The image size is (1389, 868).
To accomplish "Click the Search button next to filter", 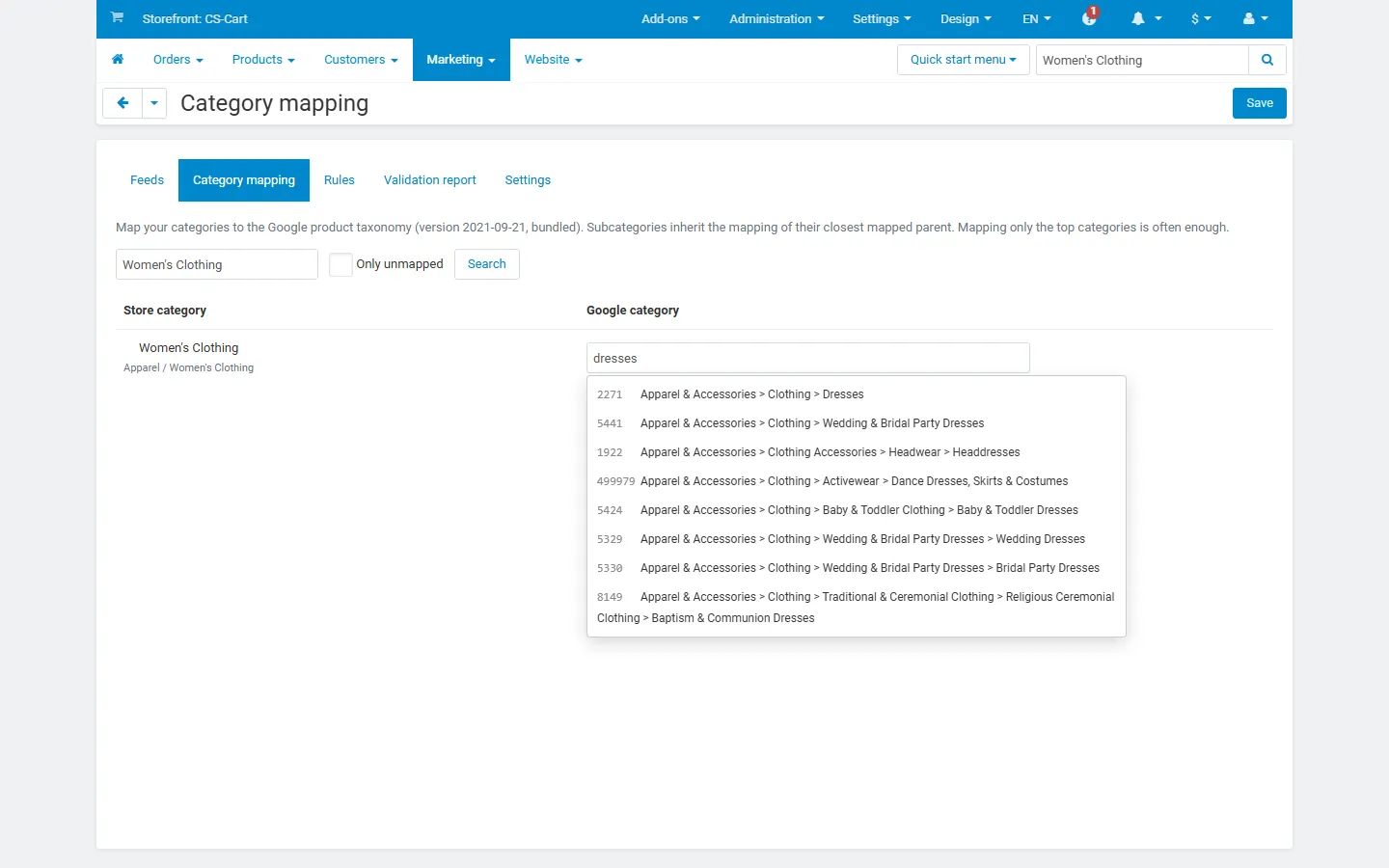I will [487, 264].
